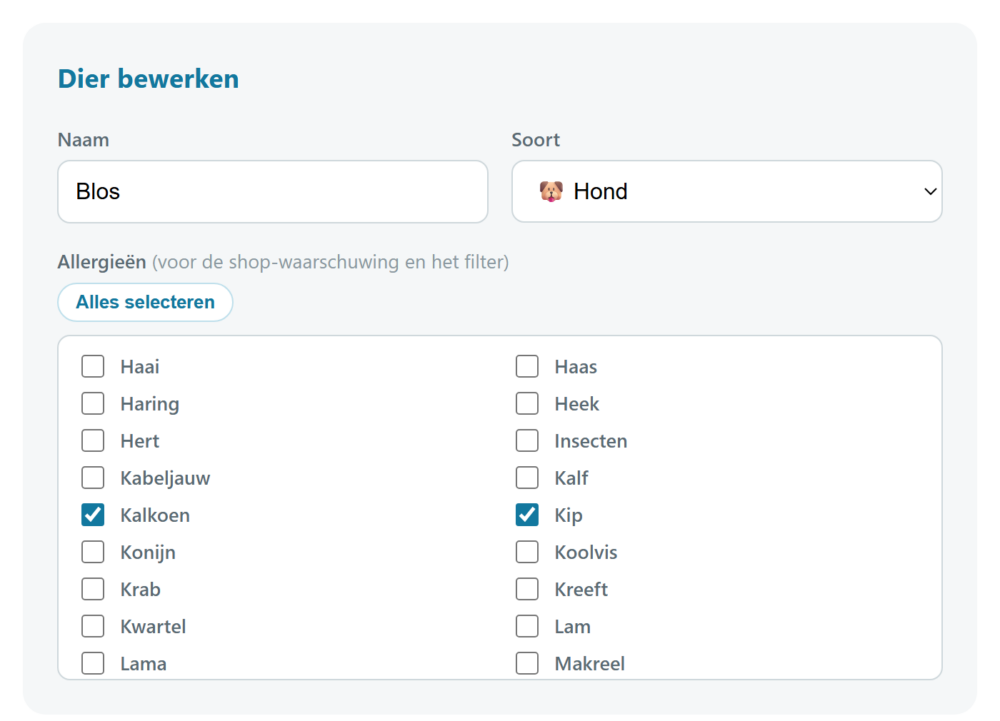Click the Naam input field containing Blos

click(273, 191)
